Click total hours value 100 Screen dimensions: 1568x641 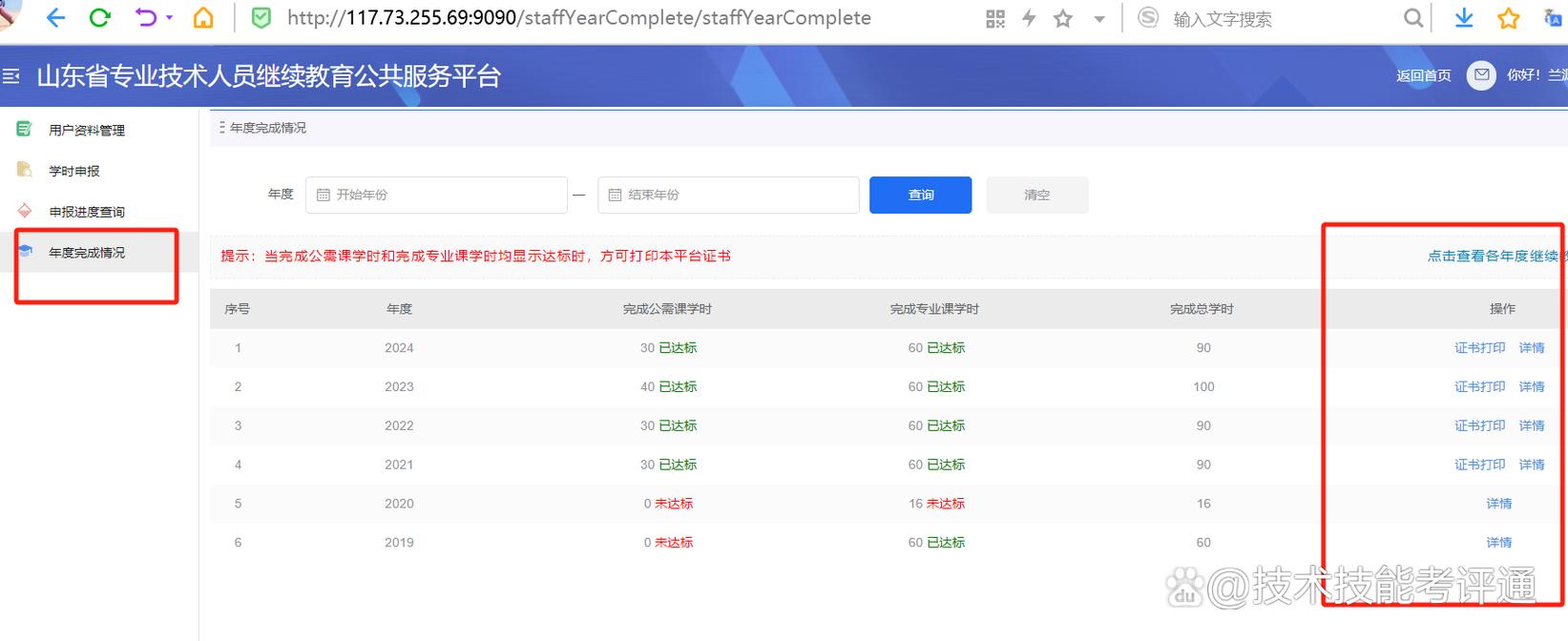(1203, 386)
